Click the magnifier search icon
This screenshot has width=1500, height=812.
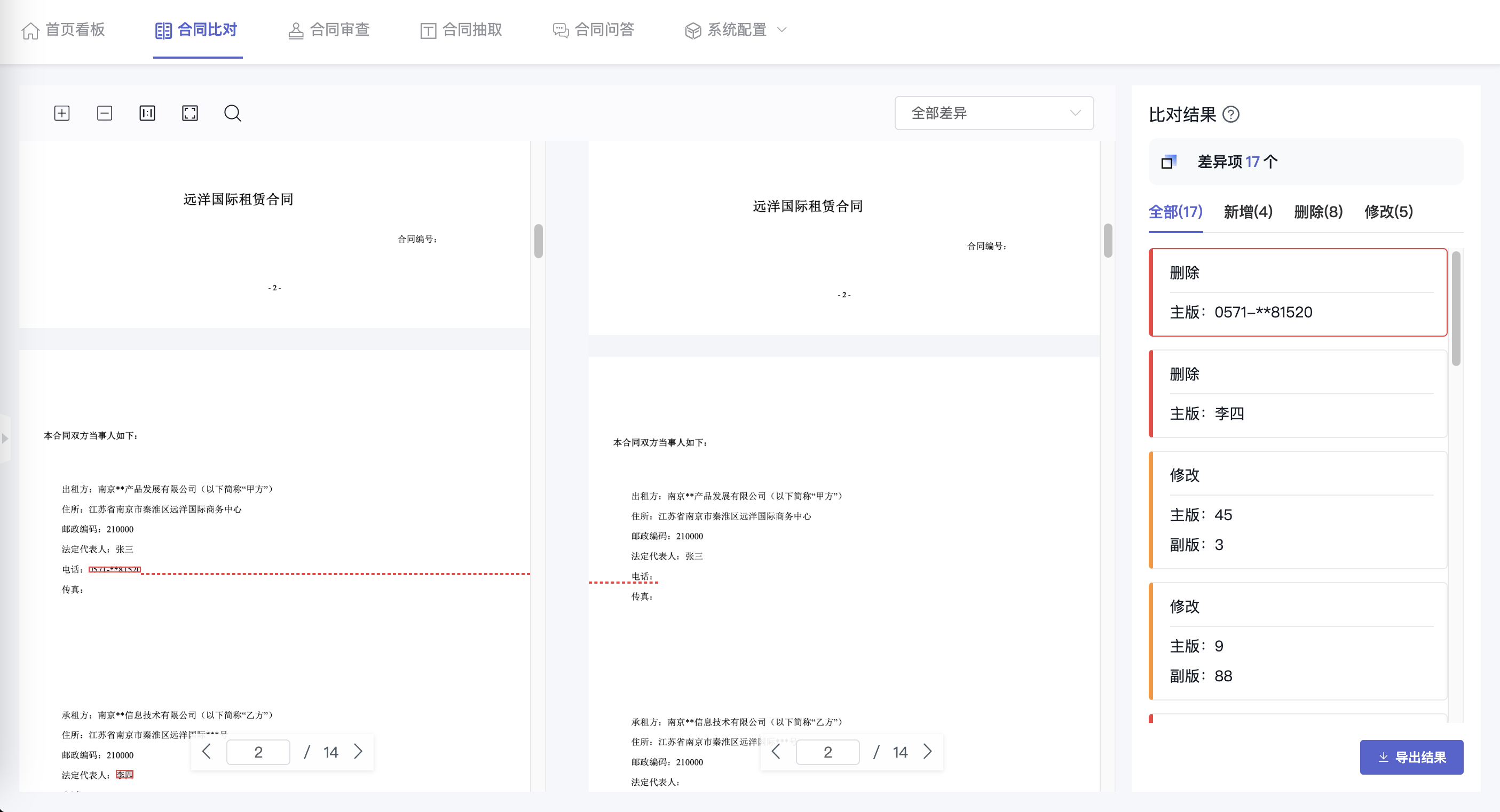click(x=232, y=113)
